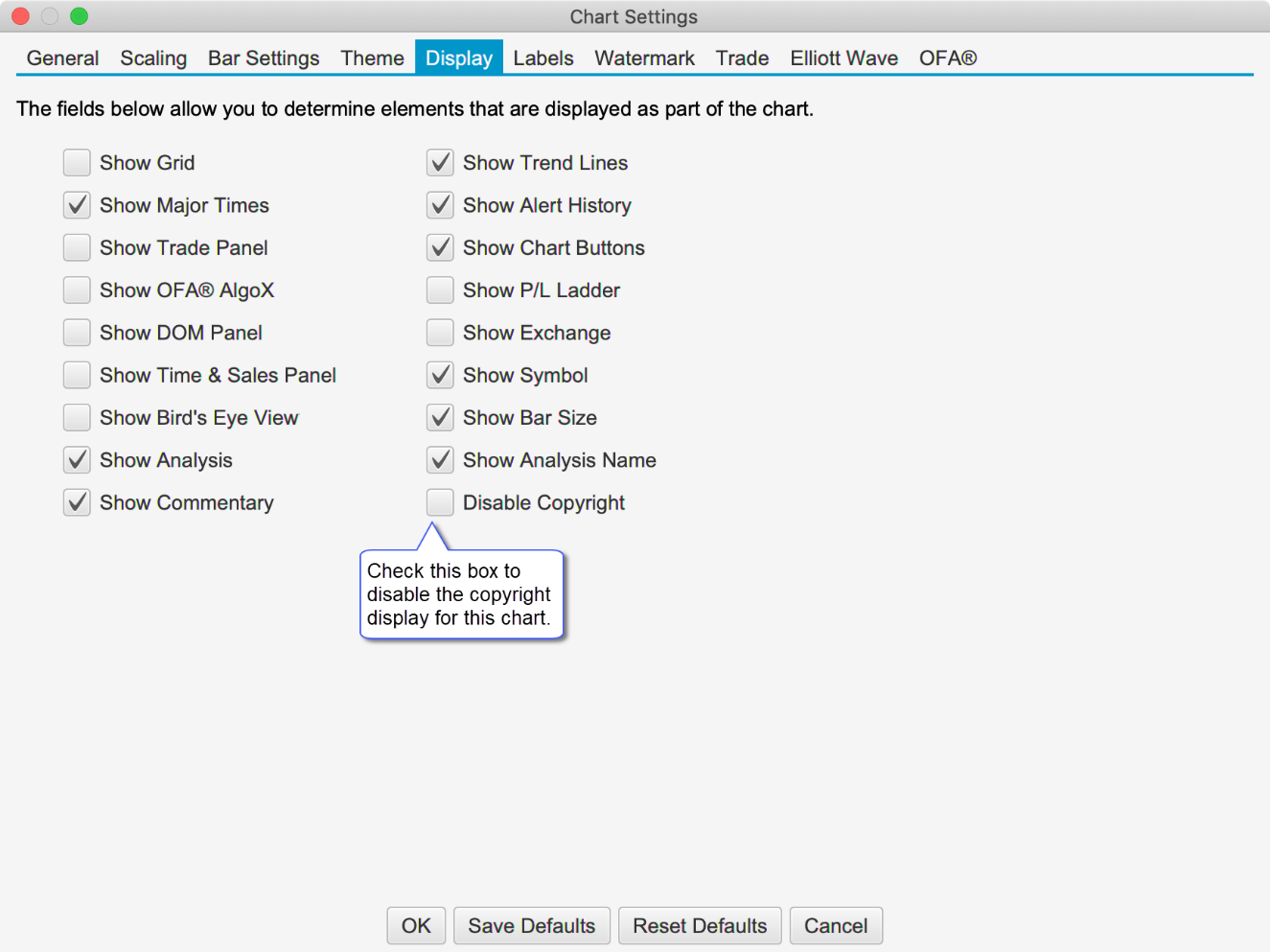
Task: Uncheck Show Analysis Name
Action: pos(440,460)
